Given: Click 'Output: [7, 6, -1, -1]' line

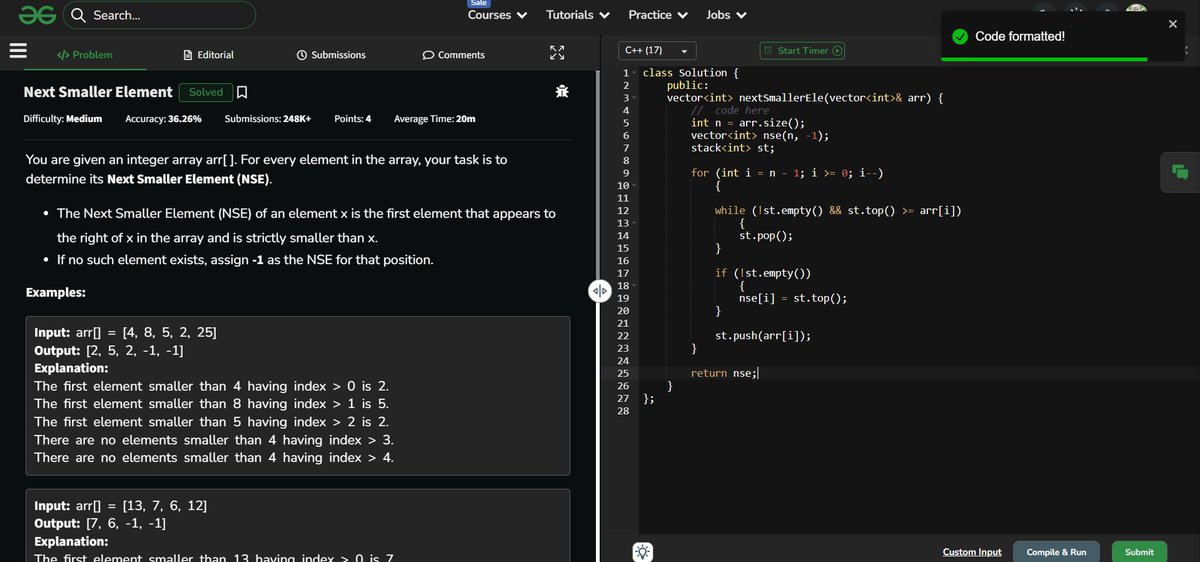Looking at the screenshot, I should pyautogui.click(x=100, y=523).
